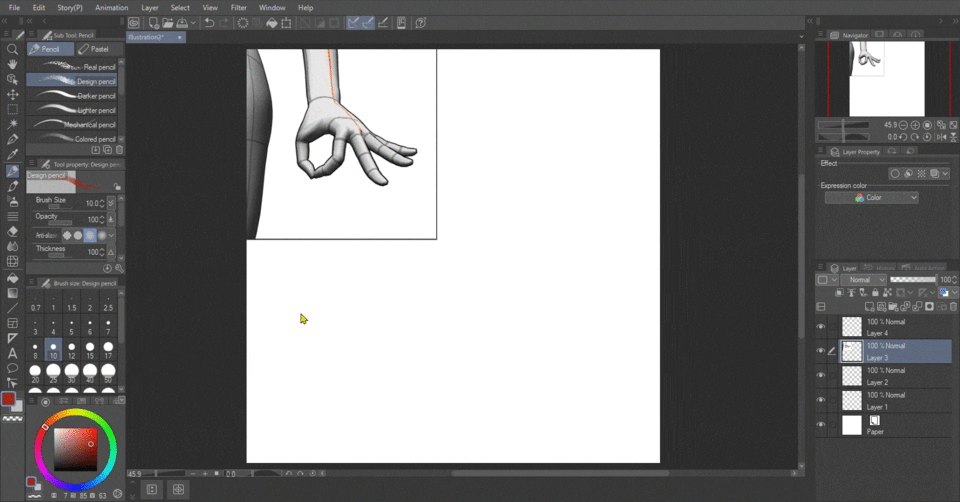Click the zoom in icon in the Navigator panel

click(915, 125)
